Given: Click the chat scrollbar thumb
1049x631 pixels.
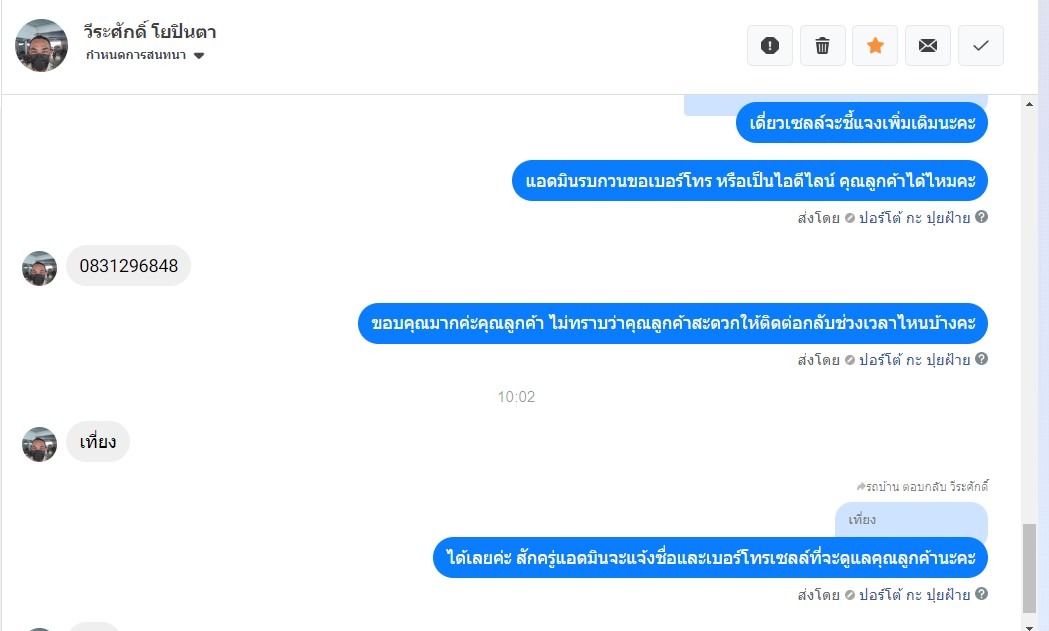Looking at the screenshot, I should click(x=1029, y=569).
